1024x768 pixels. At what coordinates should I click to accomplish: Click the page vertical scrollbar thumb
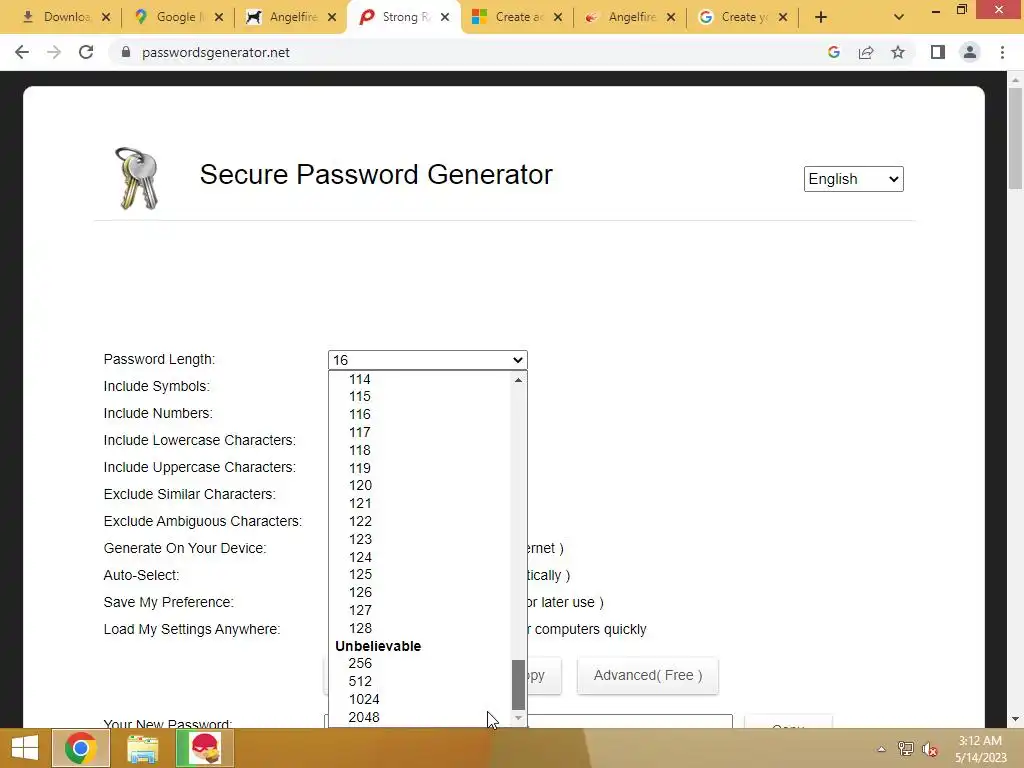click(1015, 137)
